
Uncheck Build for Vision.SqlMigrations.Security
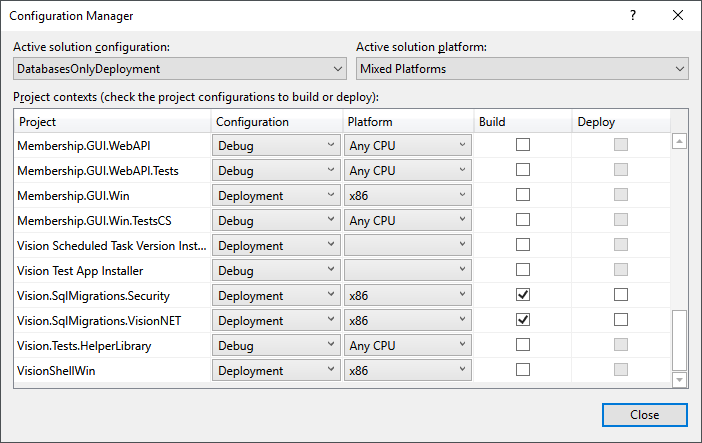522,295
